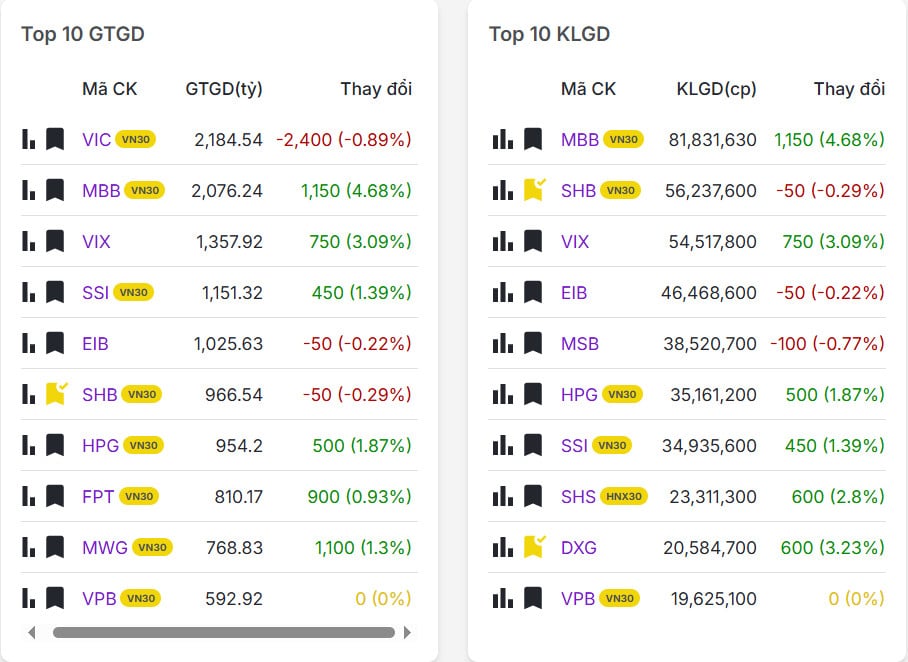Screen dimensions: 908x662
Task: Open VPB ticker link in KLGD table
Action: (x=577, y=598)
